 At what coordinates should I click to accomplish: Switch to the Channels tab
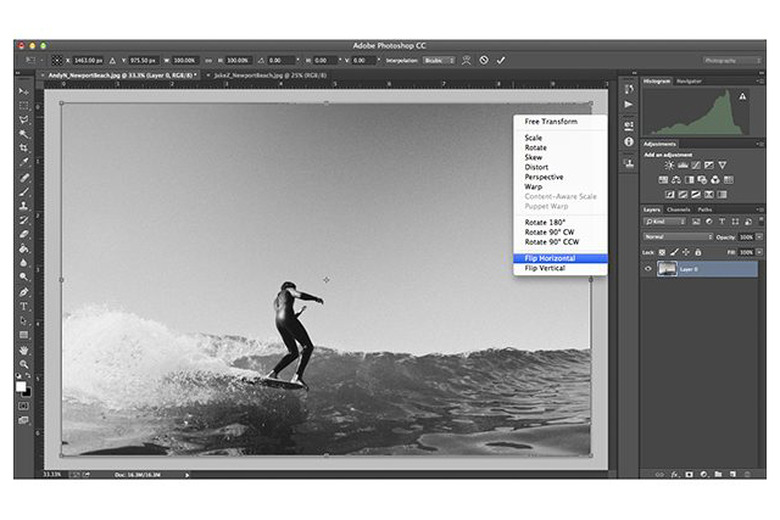[677, 209]
